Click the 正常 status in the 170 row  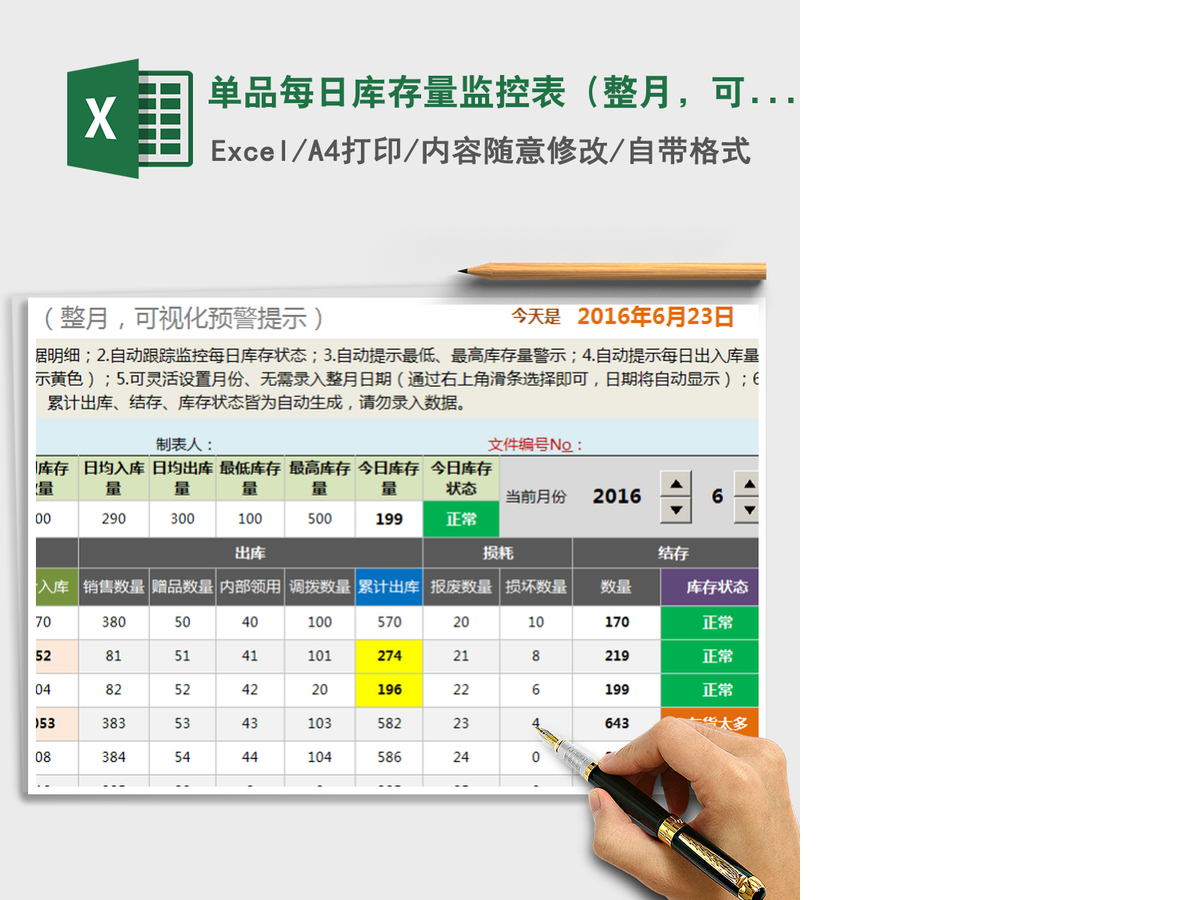tap(710, 622)
